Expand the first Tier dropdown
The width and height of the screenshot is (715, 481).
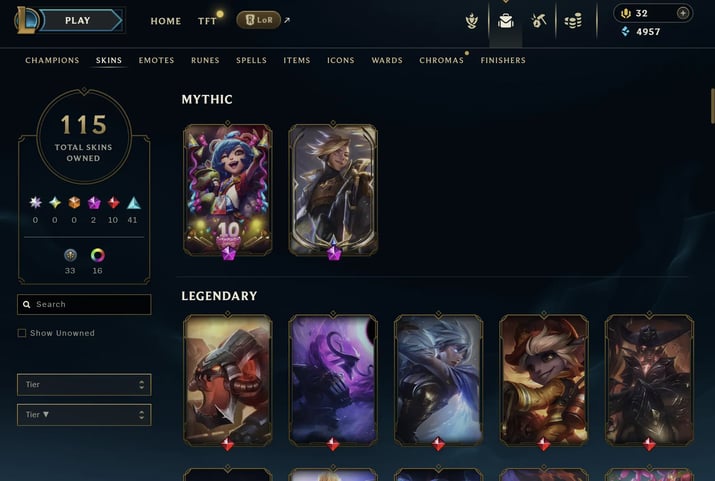coord(84,384)
